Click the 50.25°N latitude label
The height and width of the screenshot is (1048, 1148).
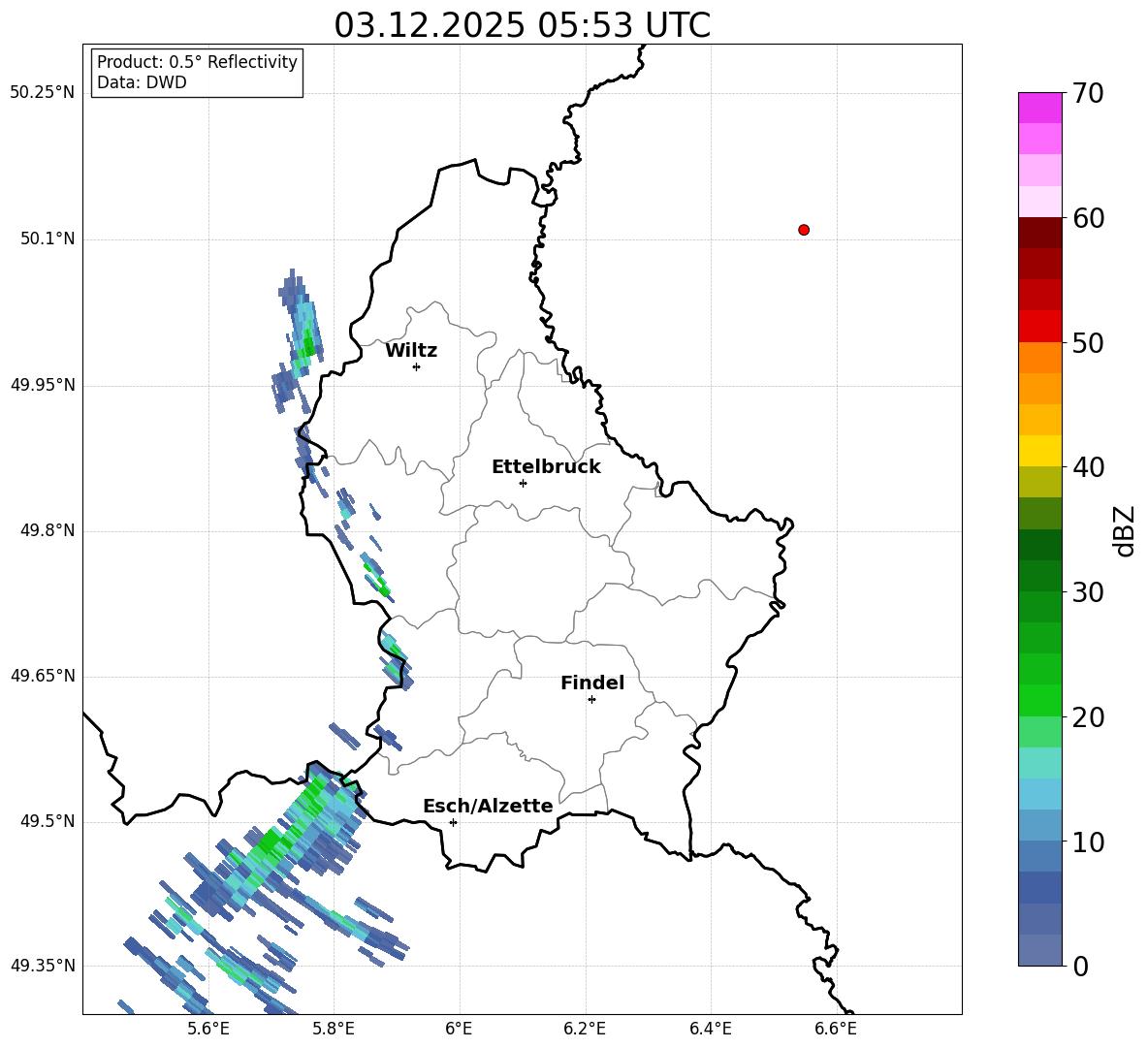(x=43, y=93)
